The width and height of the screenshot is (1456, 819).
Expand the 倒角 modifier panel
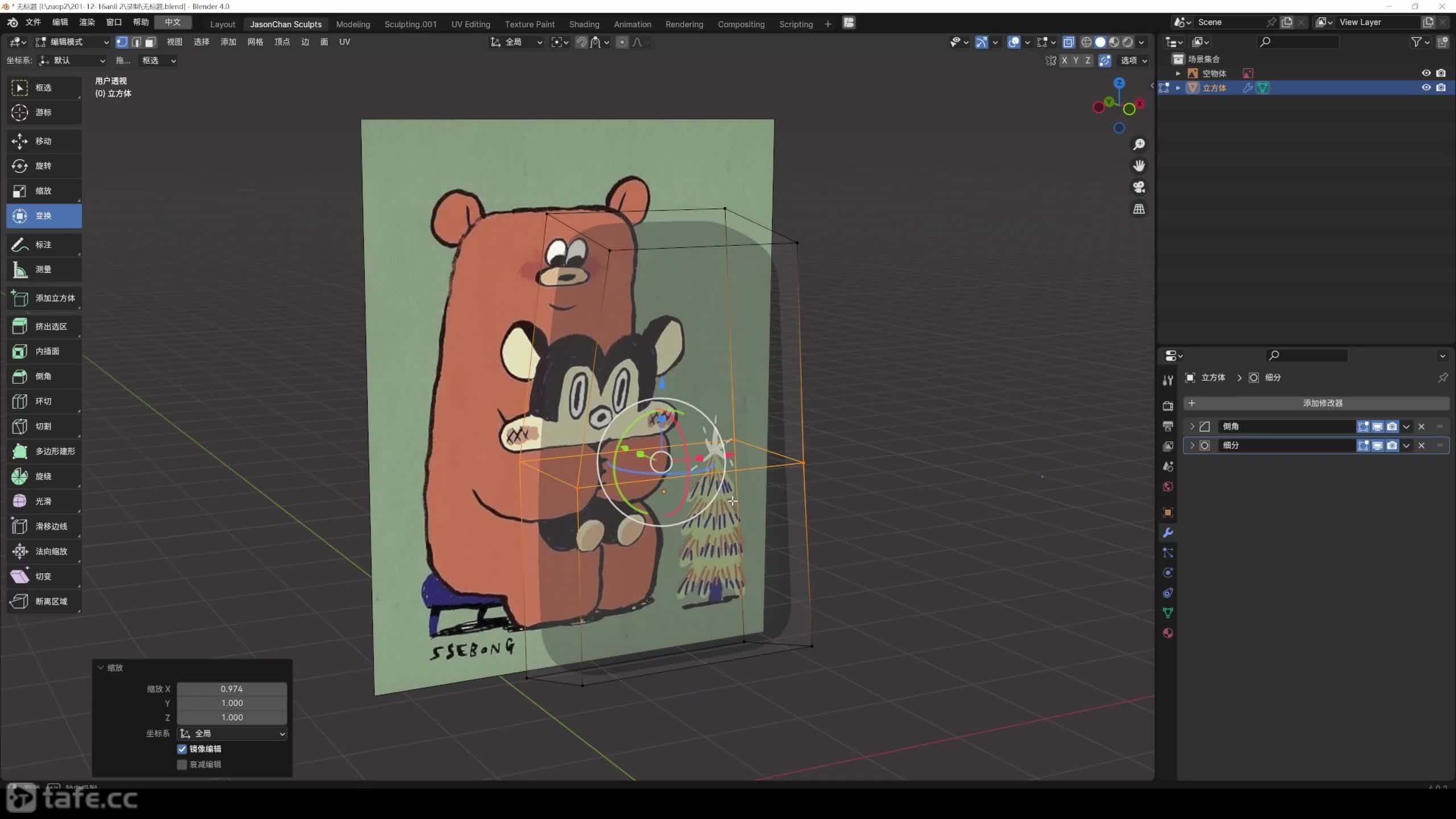[x=1192, y=427]
